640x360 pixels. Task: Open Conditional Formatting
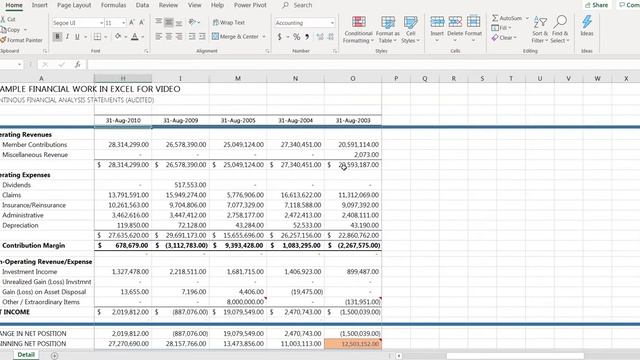tap(358, 30)
